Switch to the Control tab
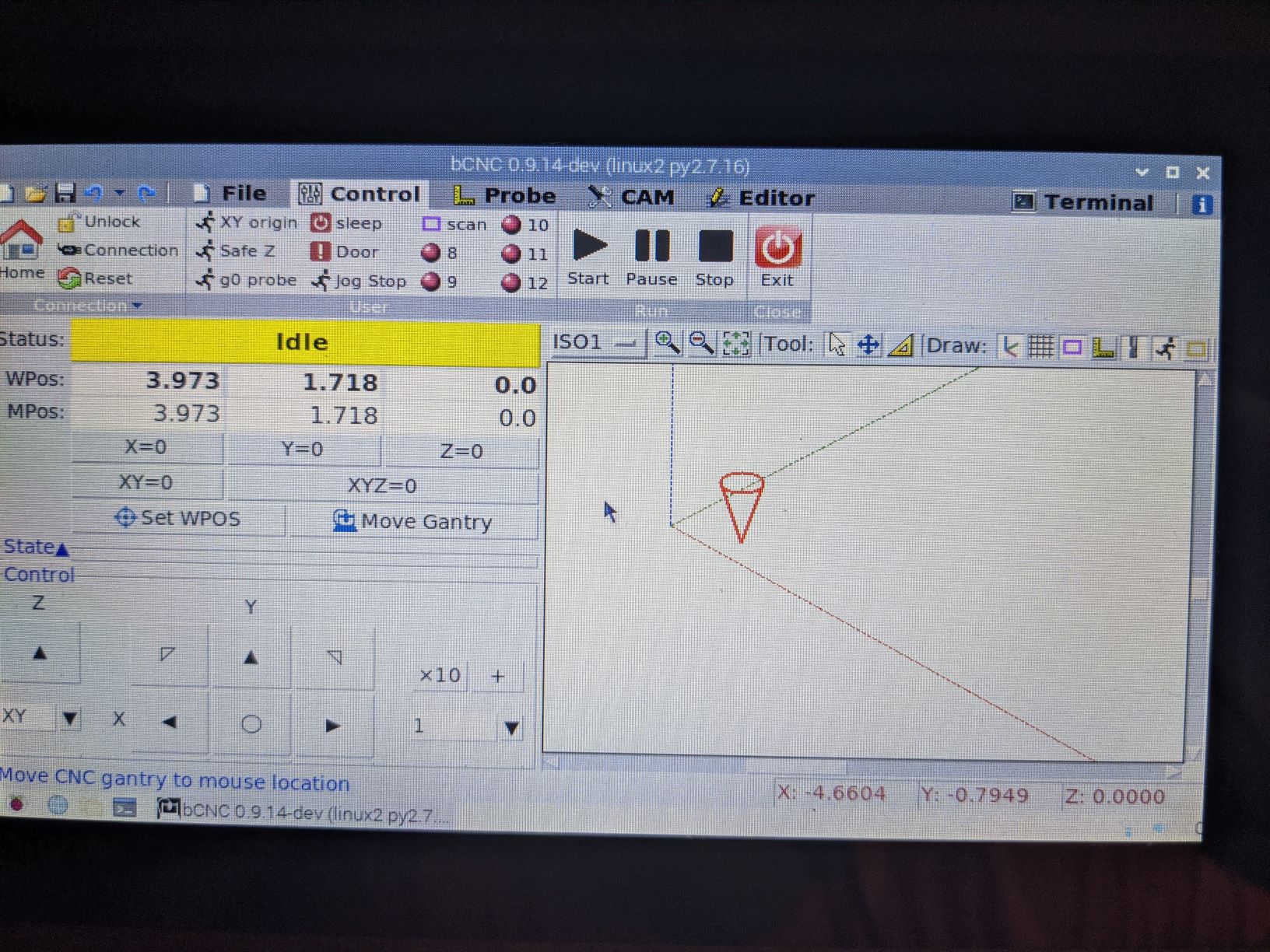The width and height of the screenshot is (1270, 952). pos(360,194)
